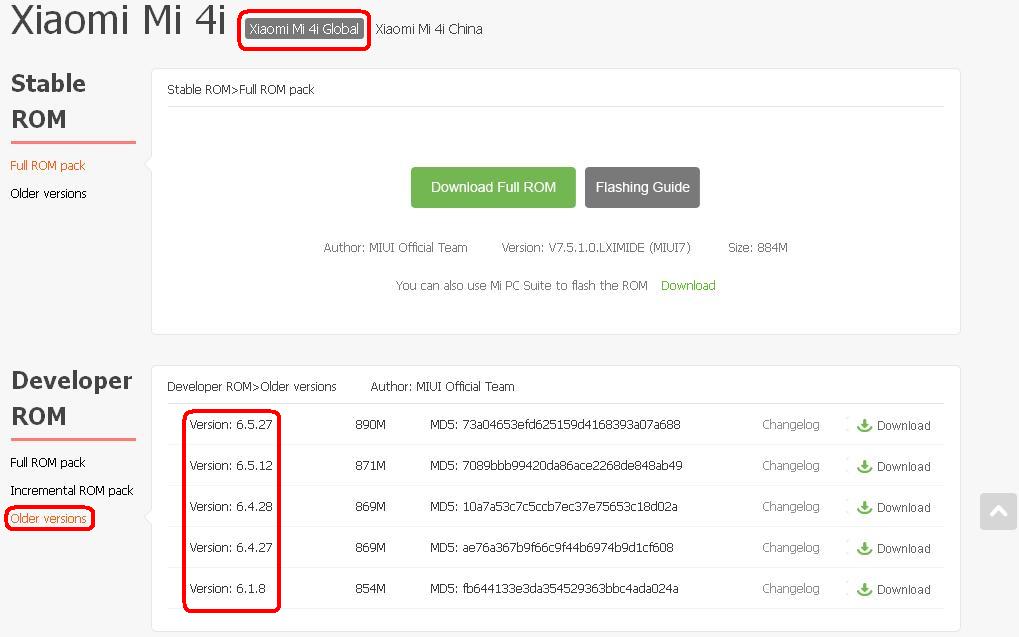Click the Stable ROM heading
The width and height of the screenshot is (1019, 637).
(x=48, y=101)
